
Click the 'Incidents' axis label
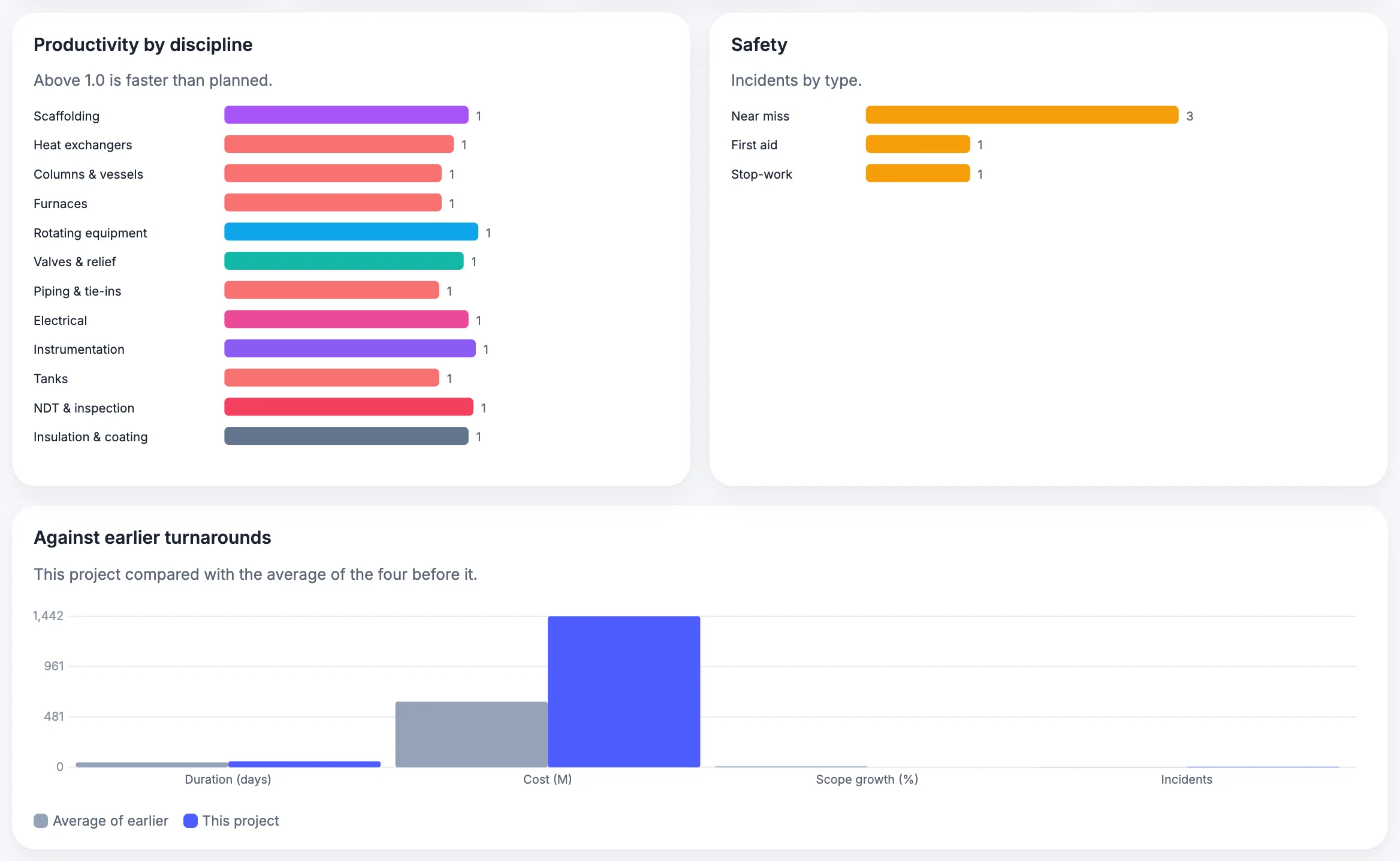coord(1187,779)
